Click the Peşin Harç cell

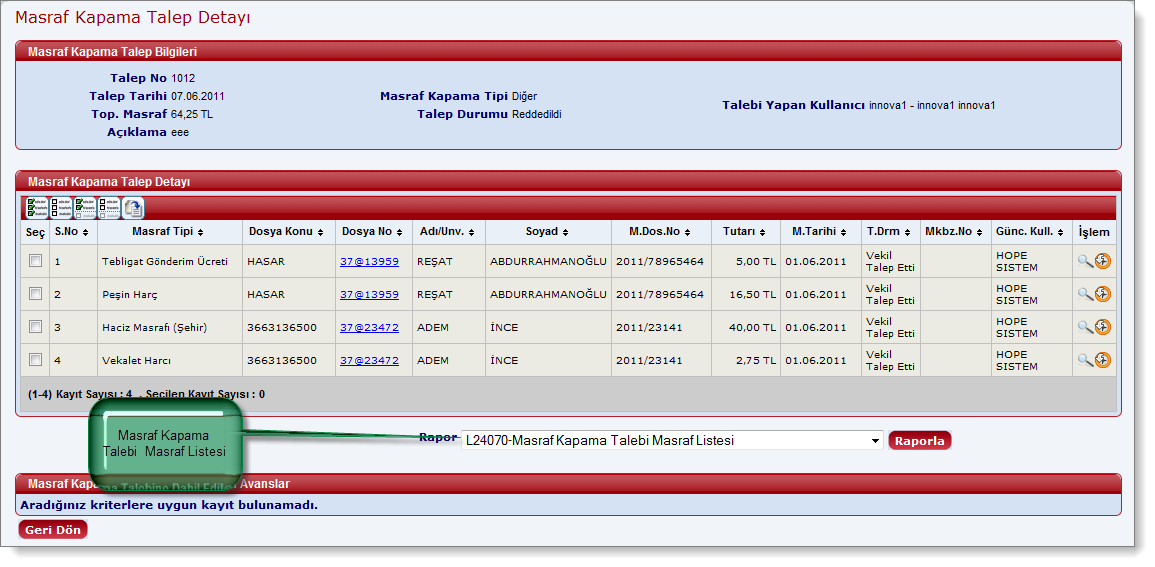169,295
